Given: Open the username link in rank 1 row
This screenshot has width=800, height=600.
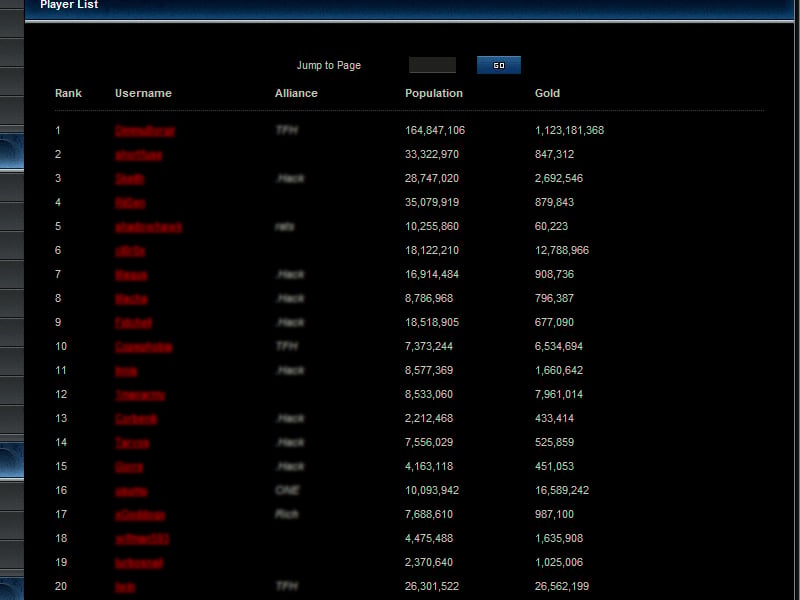Looking at the screenshot, I should coord(145,131).
